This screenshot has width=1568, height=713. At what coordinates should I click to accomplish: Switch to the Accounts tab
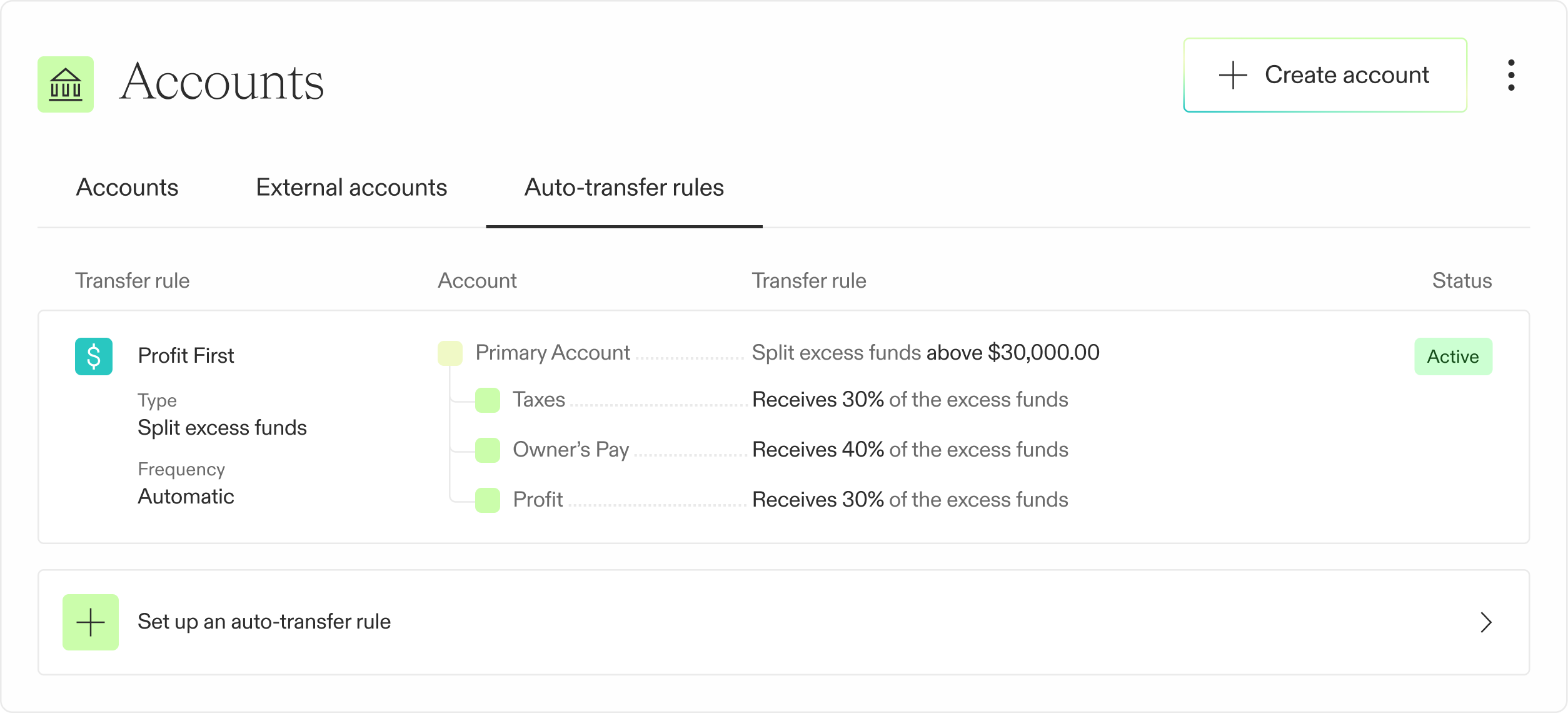[127, 188]
